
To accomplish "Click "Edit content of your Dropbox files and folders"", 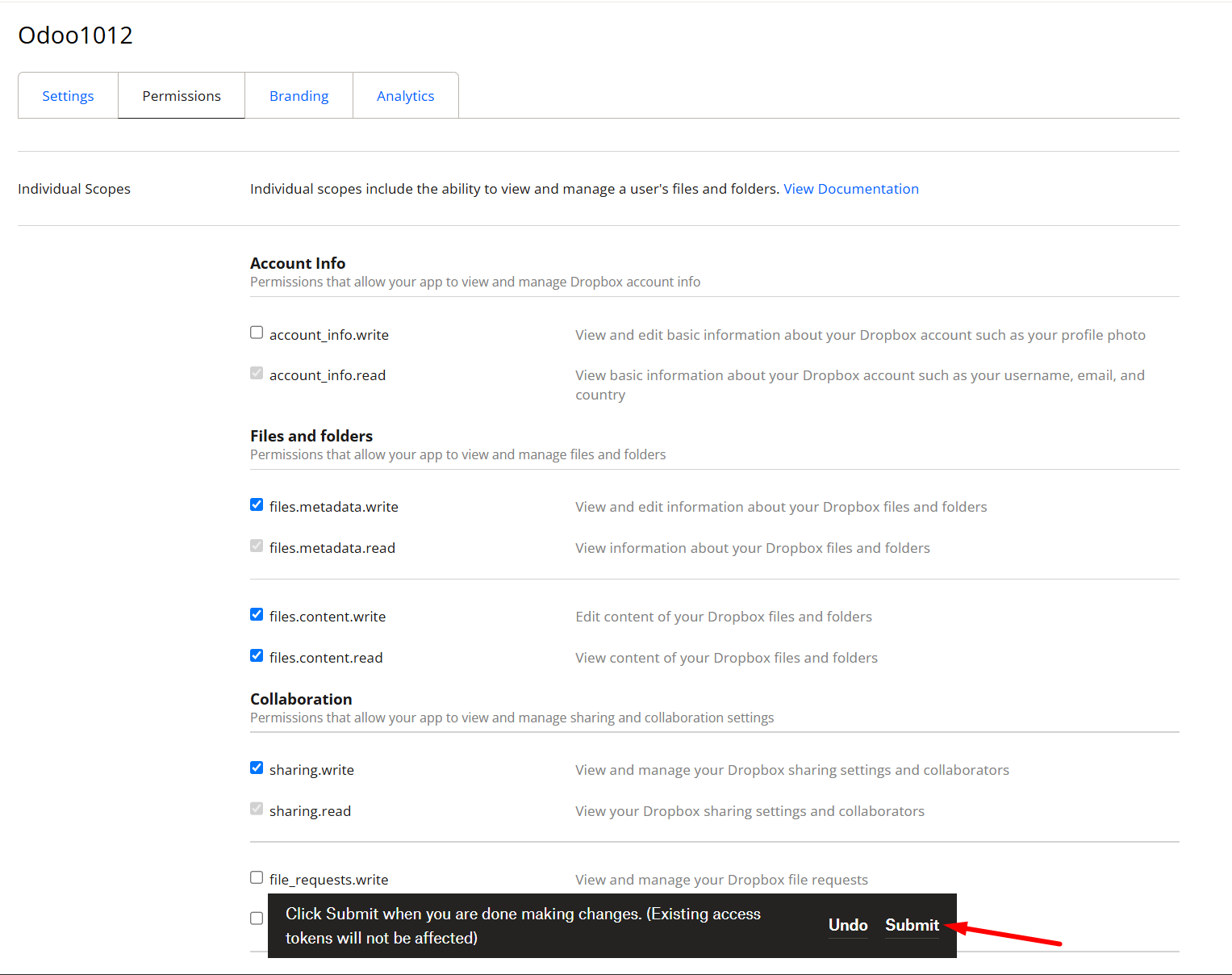I will (x=724, y=617).
